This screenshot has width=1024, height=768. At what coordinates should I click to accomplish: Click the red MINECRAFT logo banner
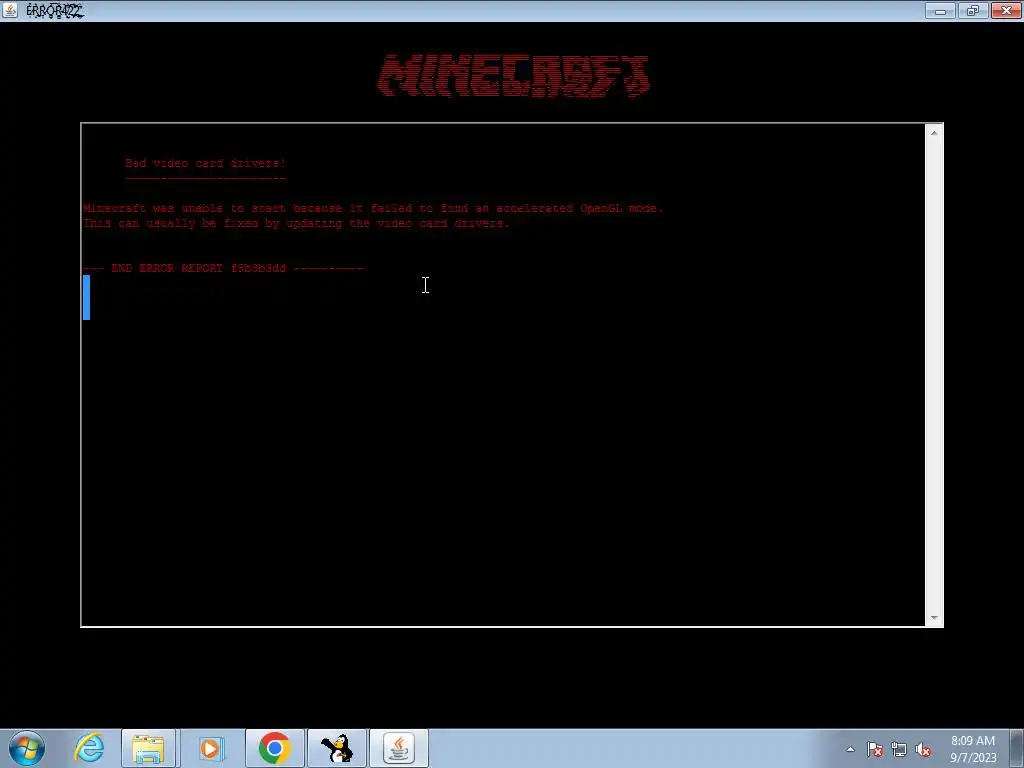(513, 76)
